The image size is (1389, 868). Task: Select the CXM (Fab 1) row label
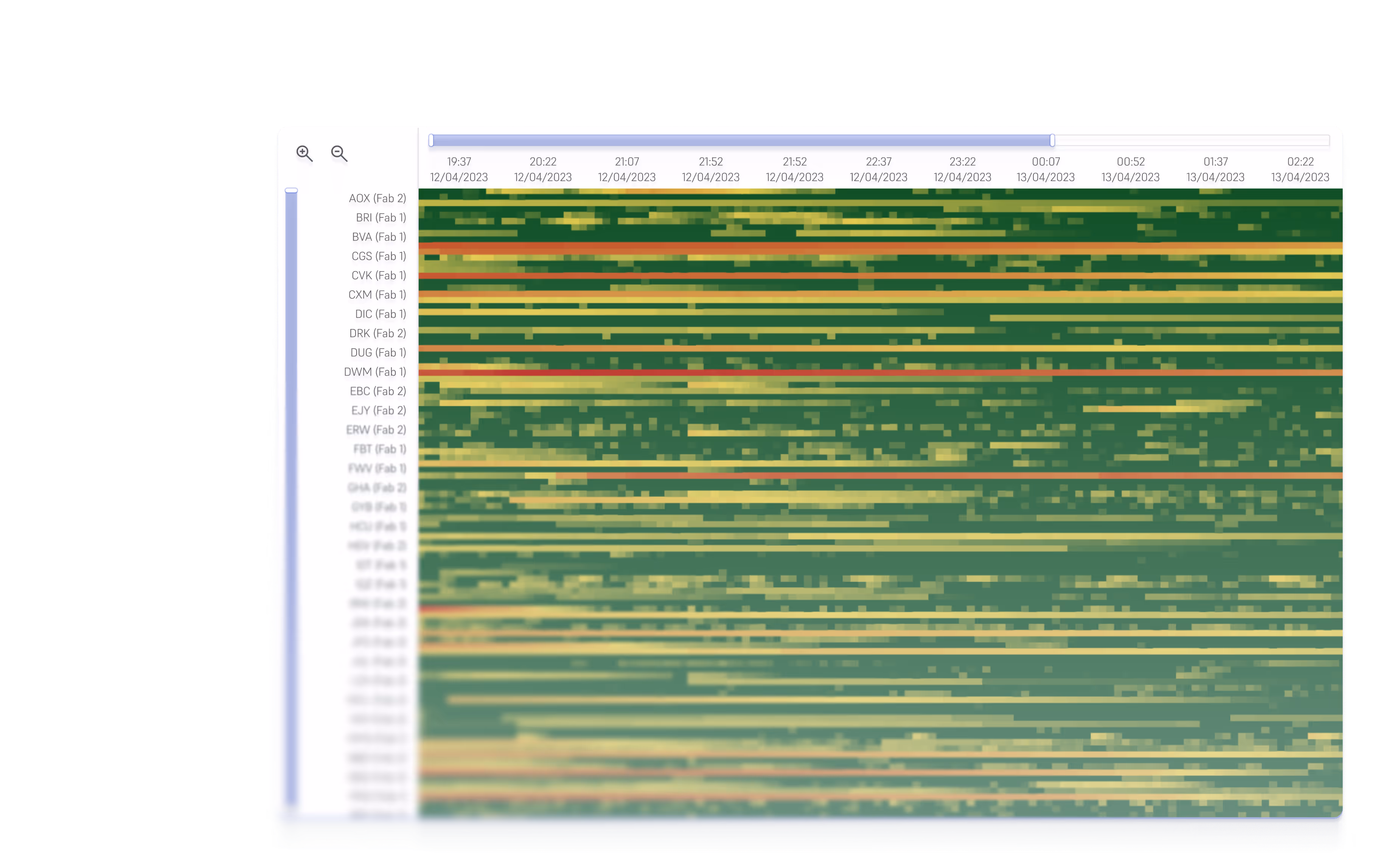pyautogui.click(x=377, y=295)
